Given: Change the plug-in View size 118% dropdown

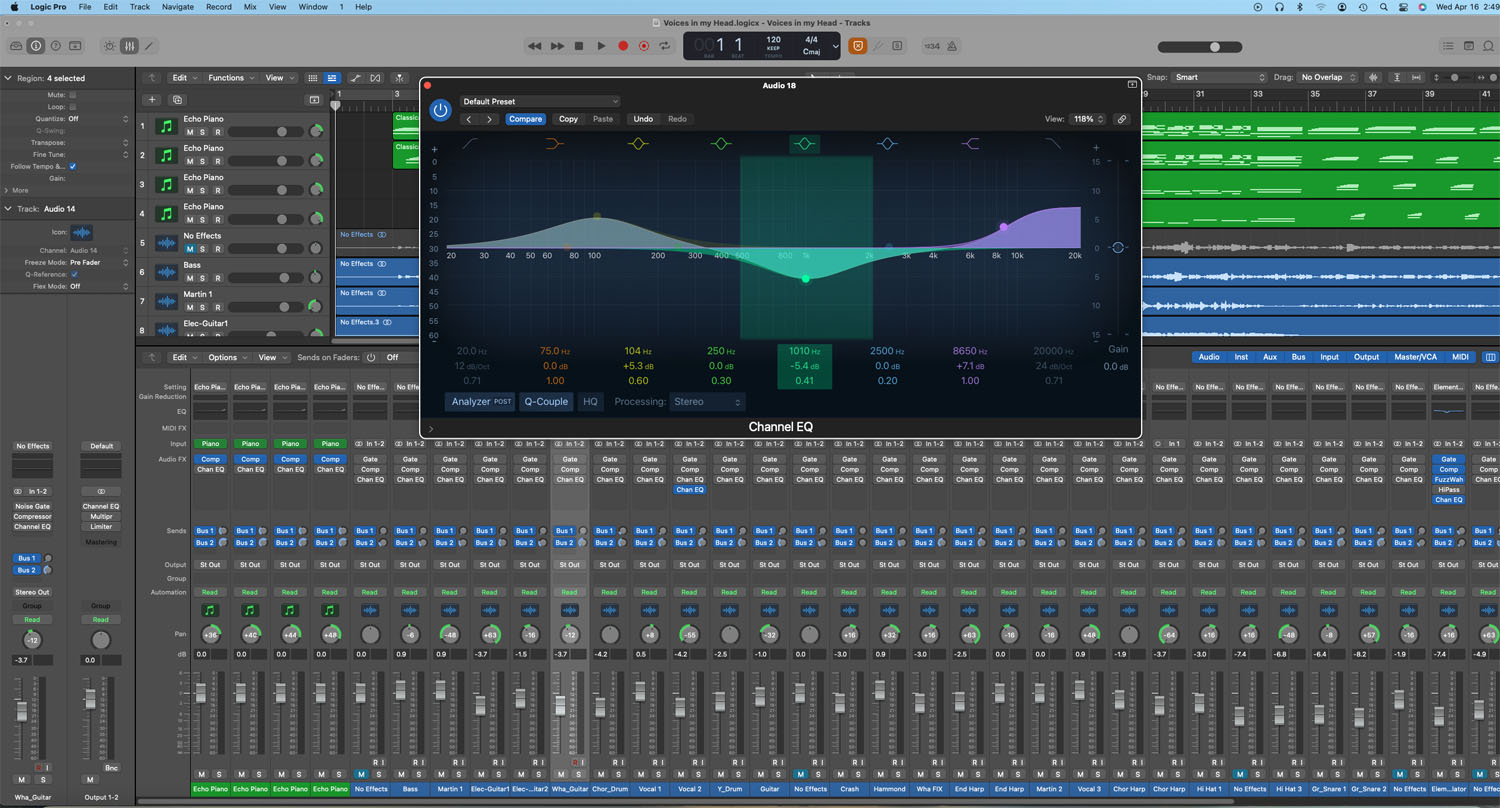Looking at the screenshot, I should [x=1088, y=119].
